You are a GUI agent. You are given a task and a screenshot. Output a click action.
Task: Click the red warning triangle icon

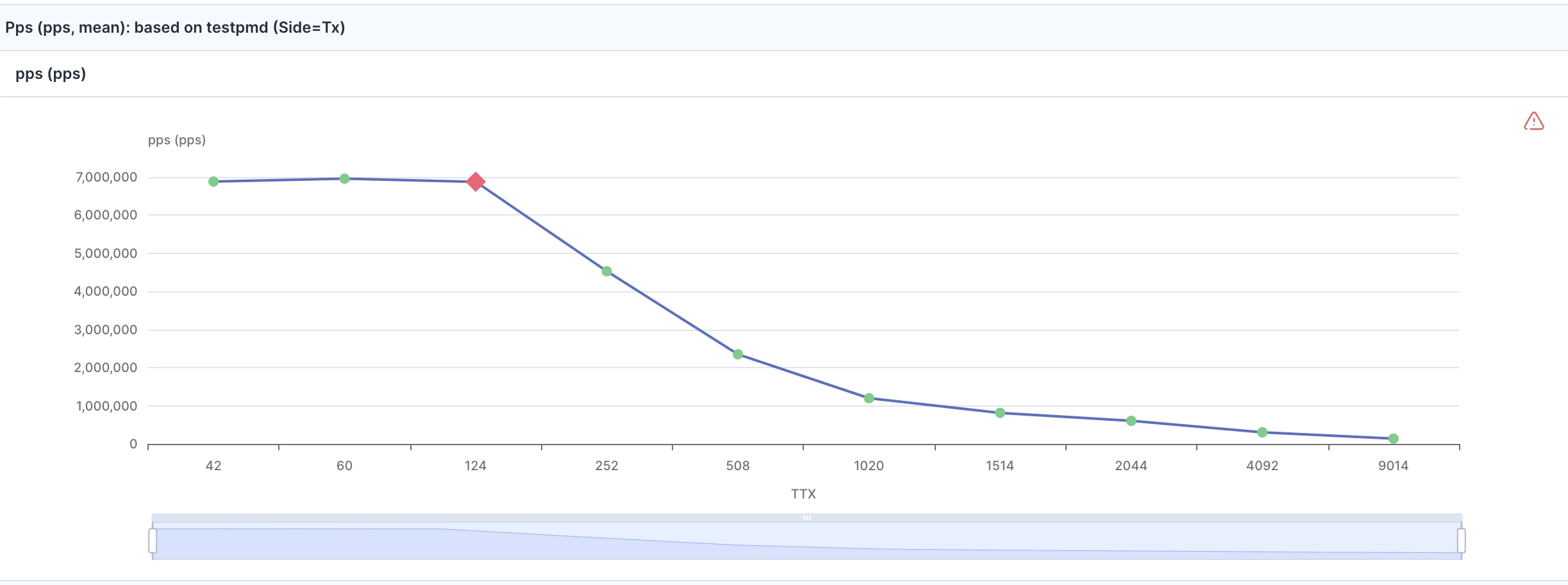click(x=1535, y=122)
